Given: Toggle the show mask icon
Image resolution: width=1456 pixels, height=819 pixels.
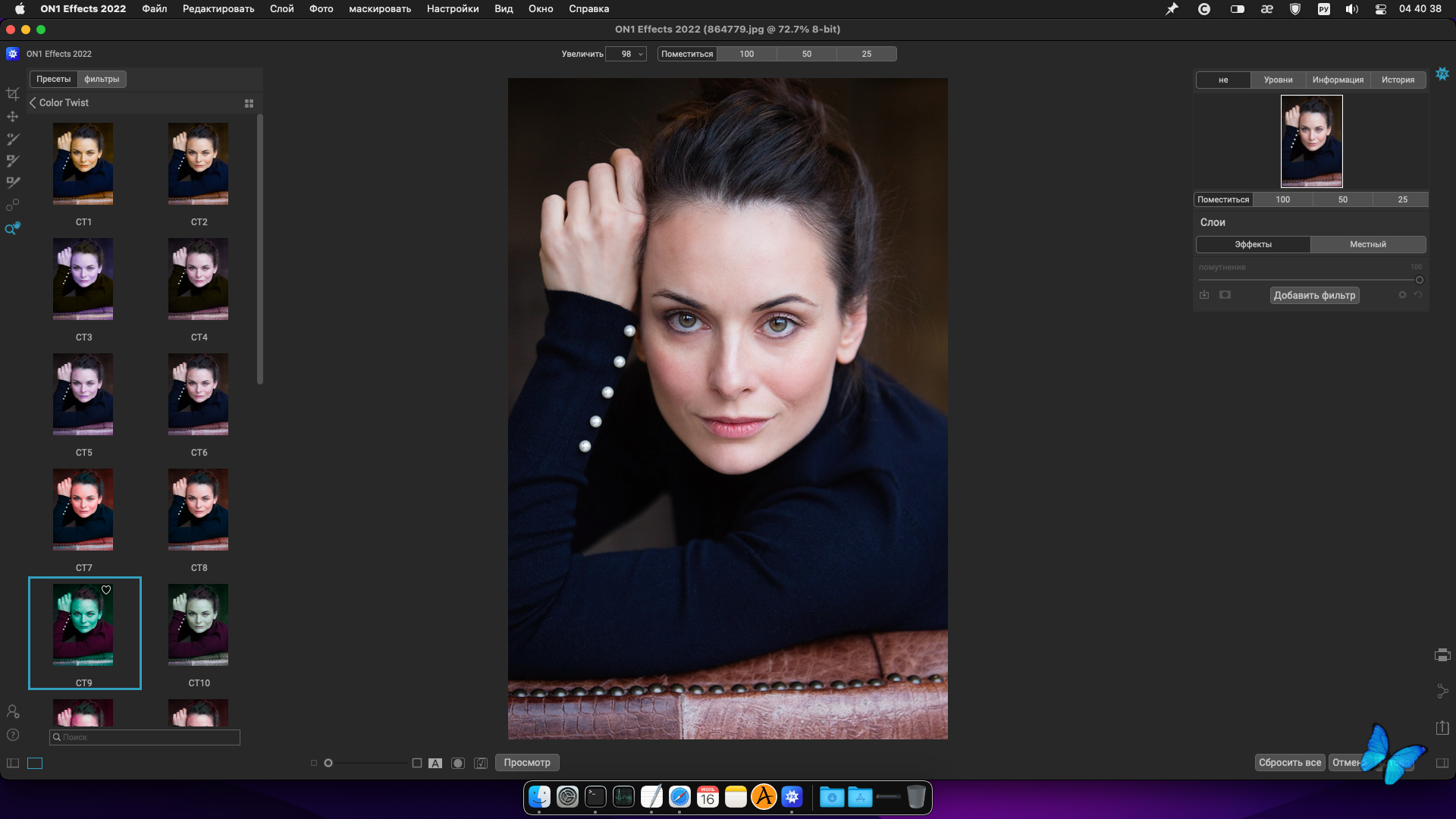Looking at the screenshot, I should pyautogui.click(x=458, y=763).
